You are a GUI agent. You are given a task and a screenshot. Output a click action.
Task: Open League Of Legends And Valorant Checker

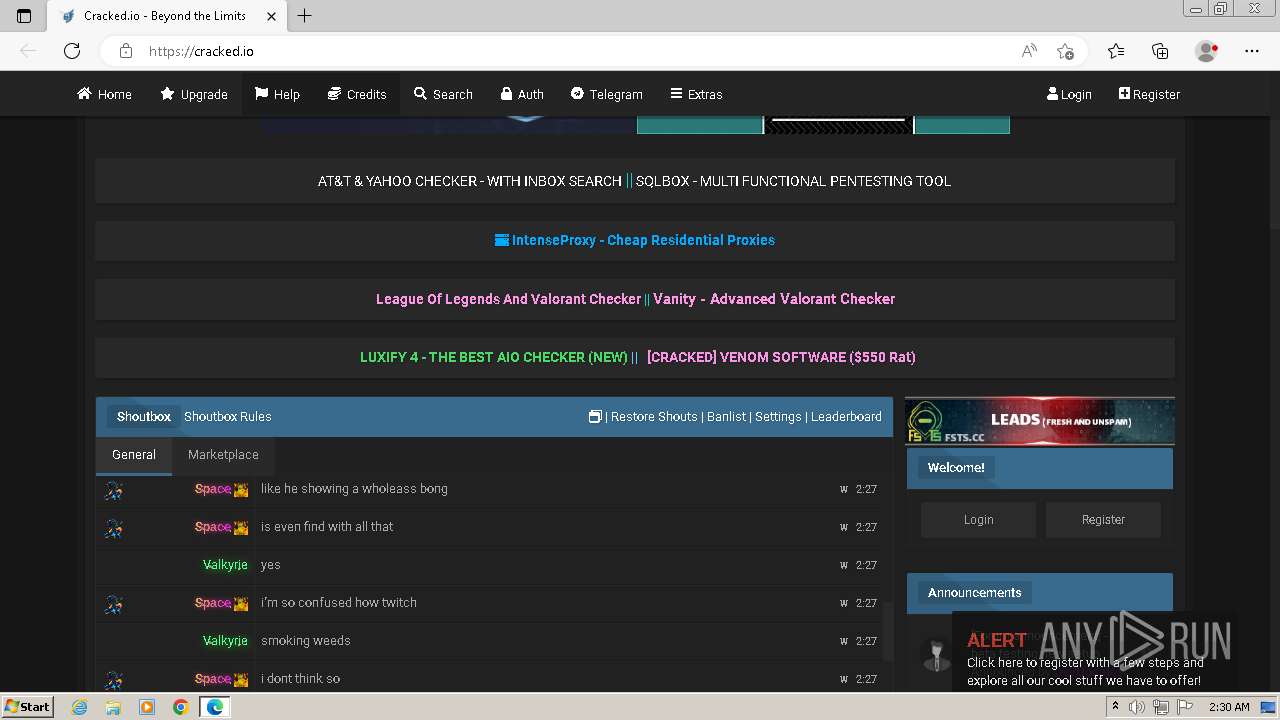tap(508, 299)
